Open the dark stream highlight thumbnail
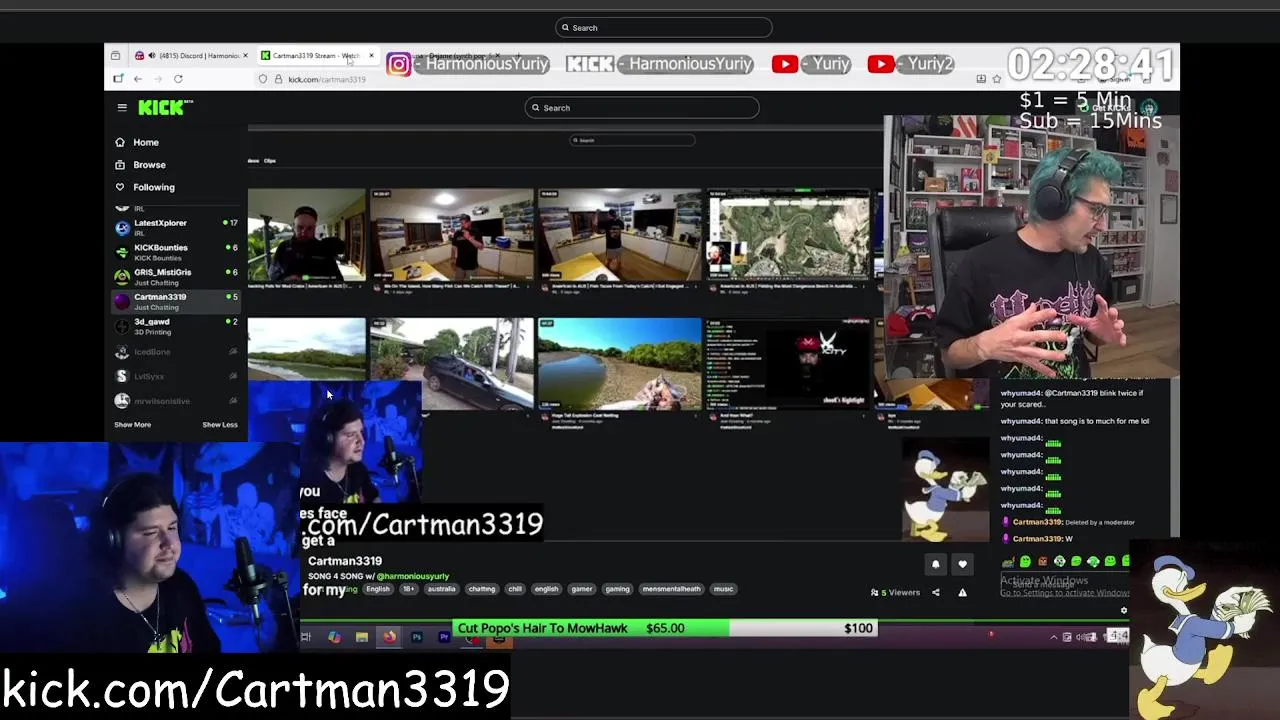Viewport: 1280px width, 720px height. coord(790,364)
